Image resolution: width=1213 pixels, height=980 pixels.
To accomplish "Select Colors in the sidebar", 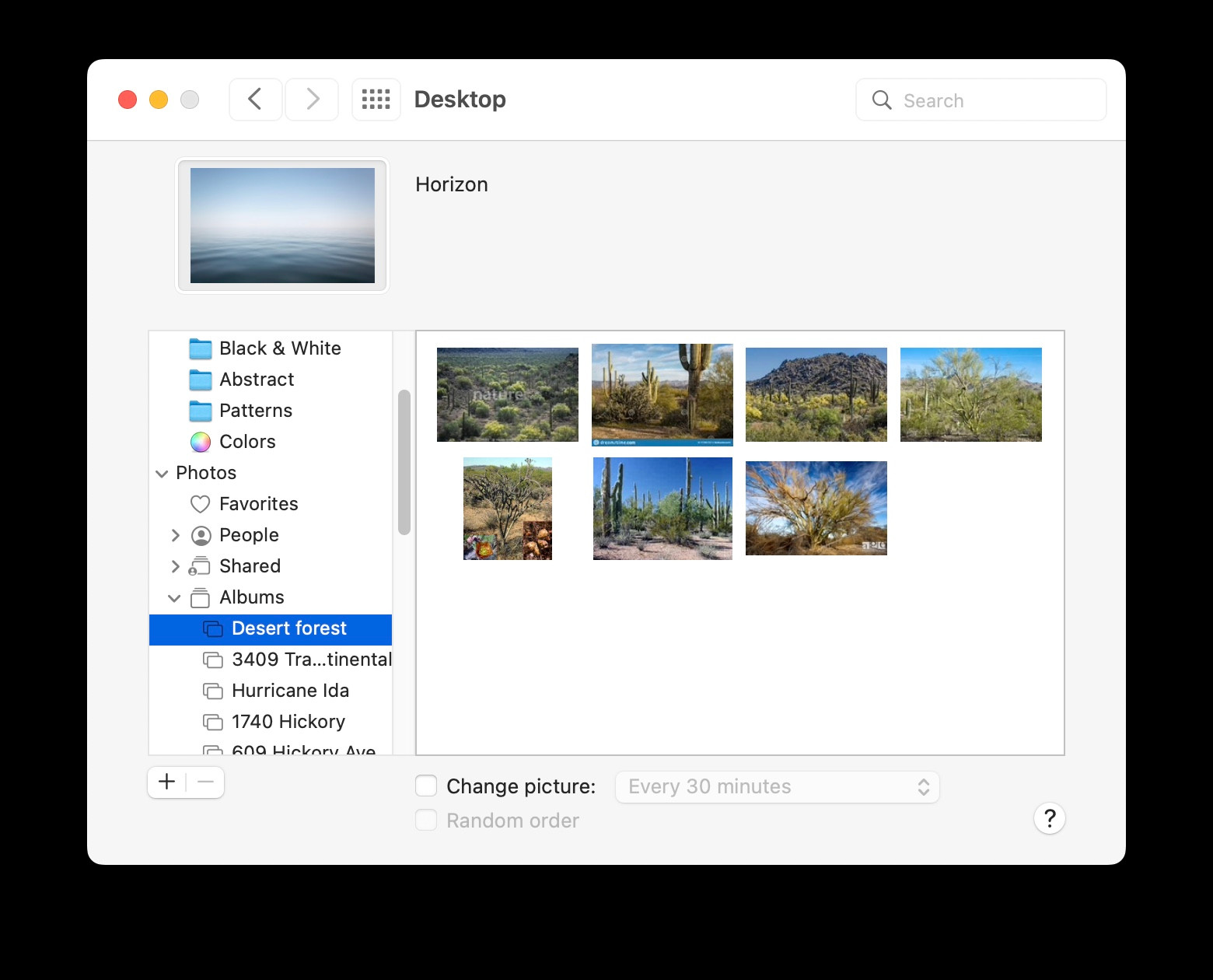I will pos(271,442).
